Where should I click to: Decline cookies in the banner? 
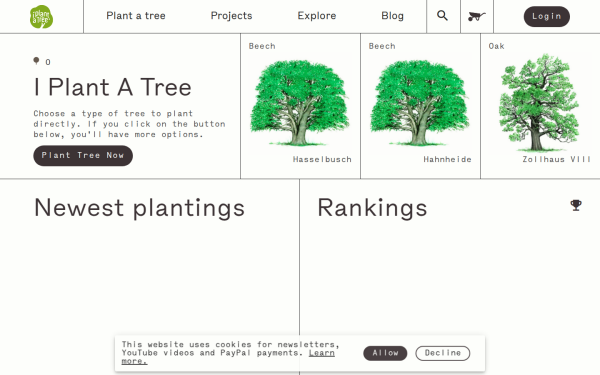tap(443, 353)
